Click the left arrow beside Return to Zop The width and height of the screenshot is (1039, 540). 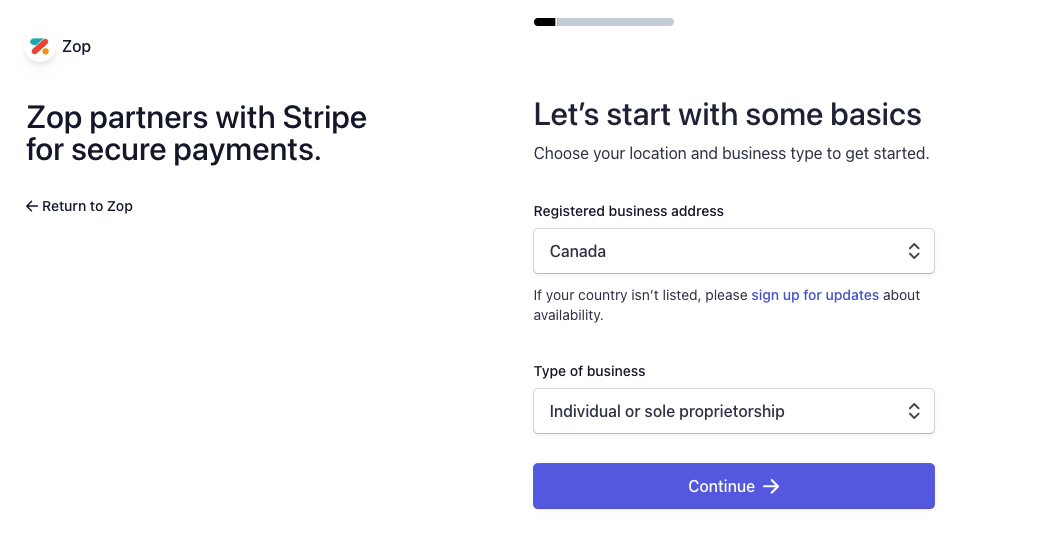click(31, 206)
